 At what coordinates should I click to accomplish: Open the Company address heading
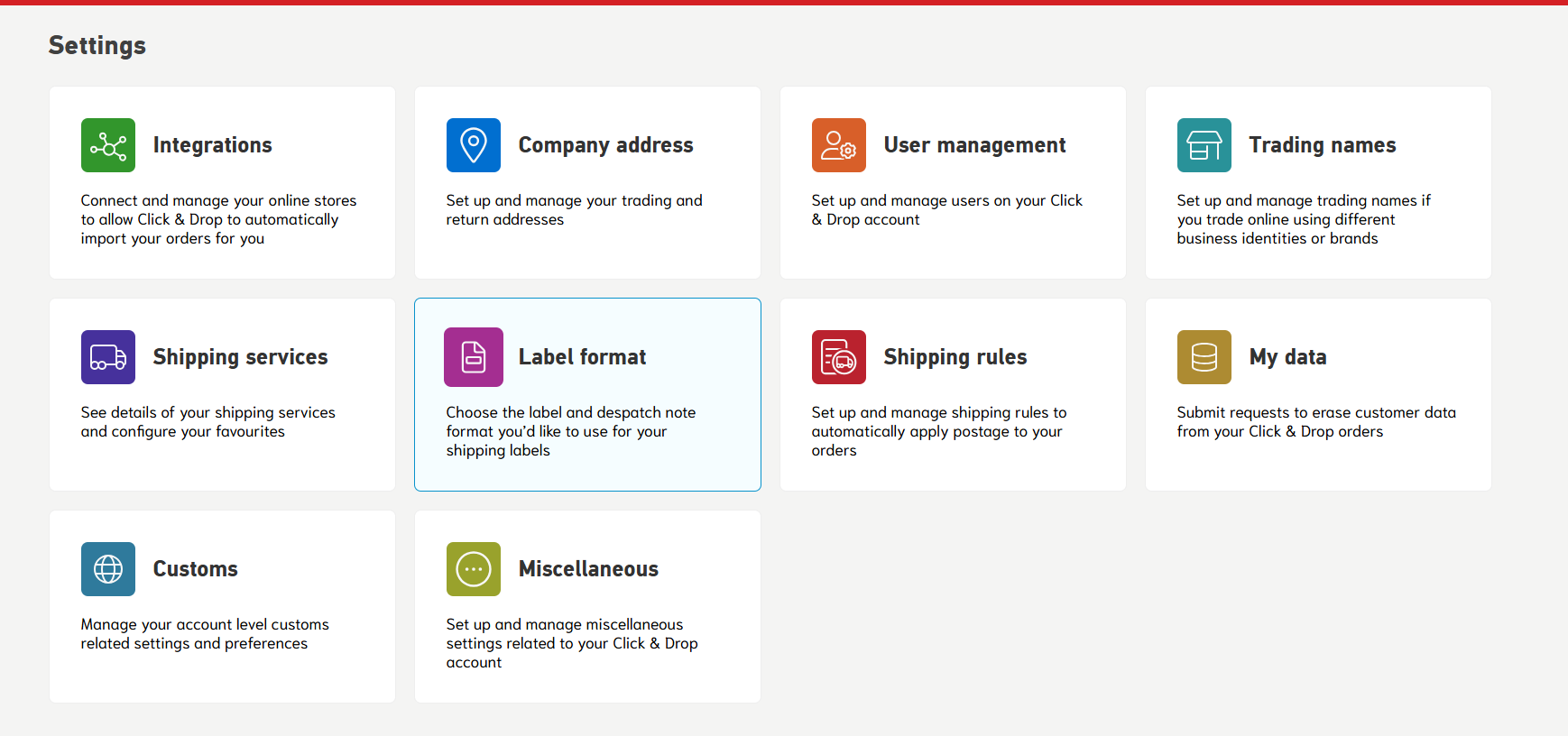(605, 145)
